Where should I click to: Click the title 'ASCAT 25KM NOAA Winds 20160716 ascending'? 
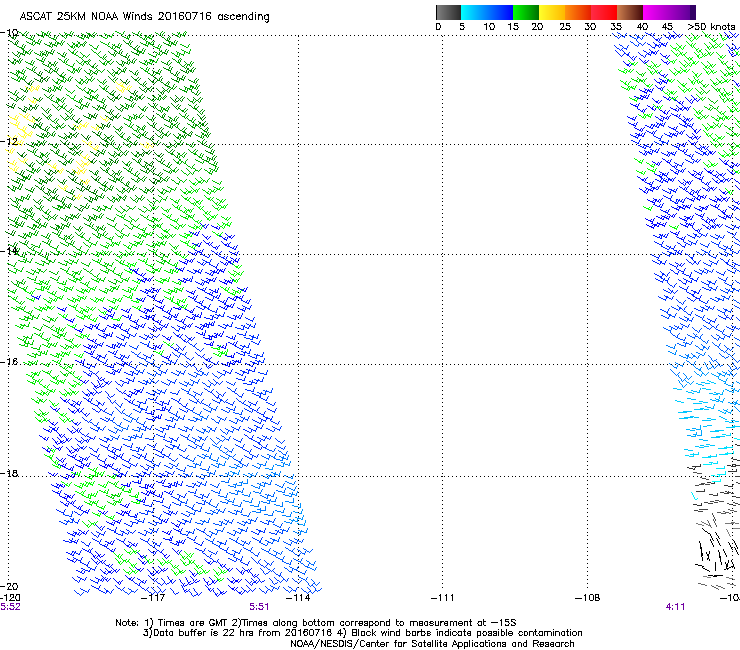tap(144, 17)
